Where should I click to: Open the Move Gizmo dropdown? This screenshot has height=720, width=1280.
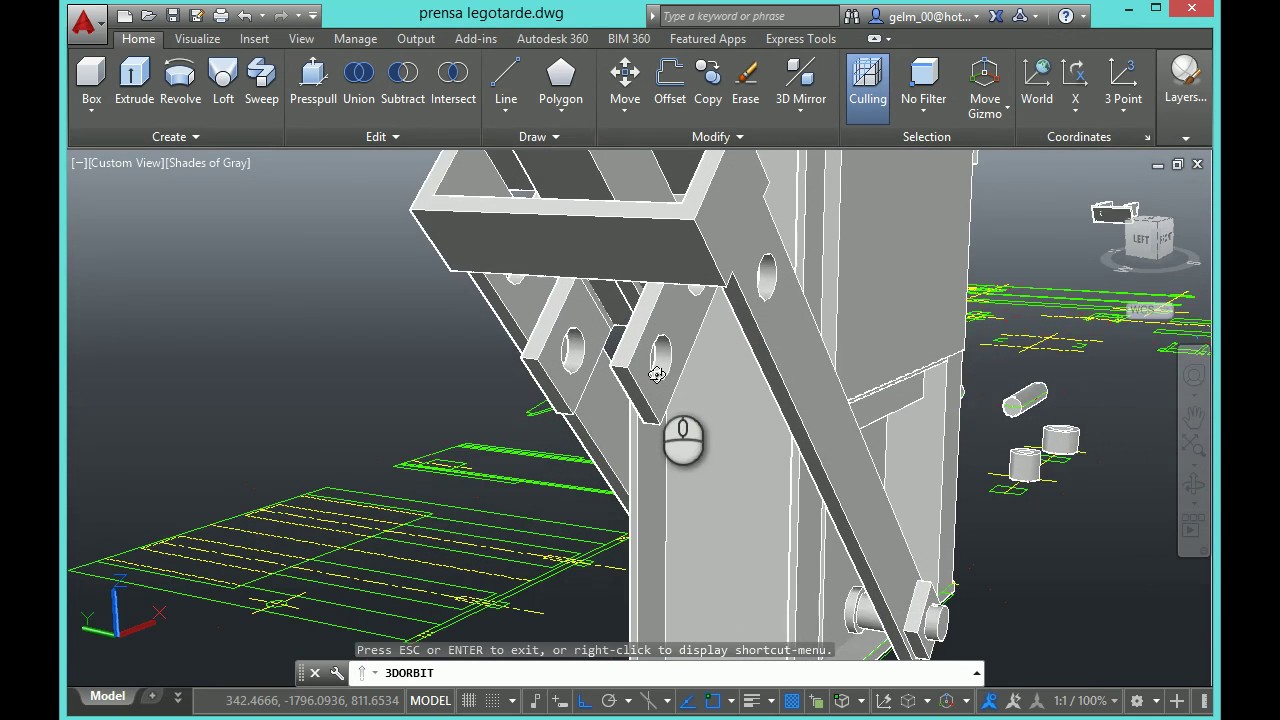pyautogui.click(x=985, y=89)
